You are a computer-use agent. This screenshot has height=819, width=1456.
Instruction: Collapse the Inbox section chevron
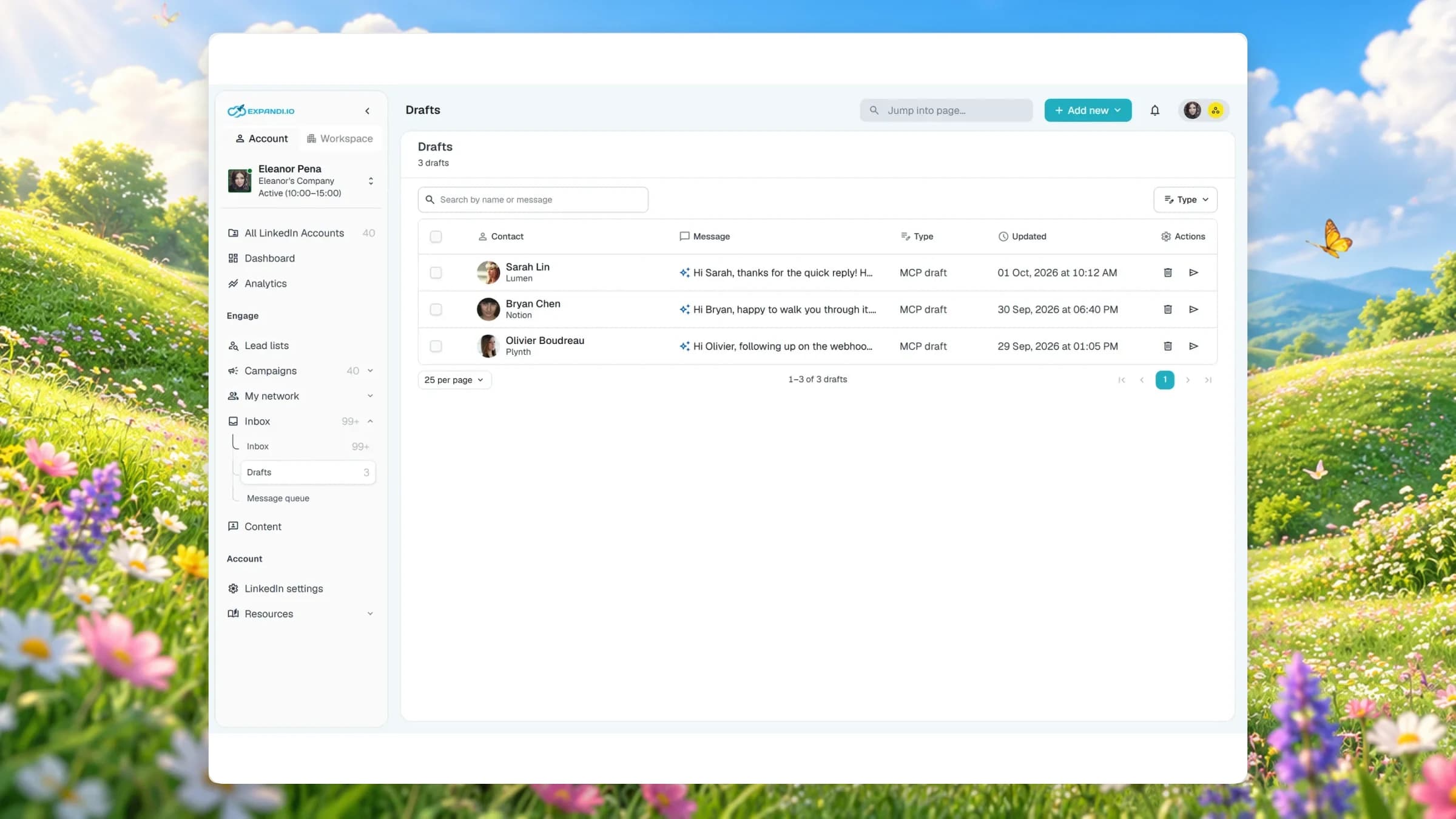pyautogui.click(x=370, y=421)
